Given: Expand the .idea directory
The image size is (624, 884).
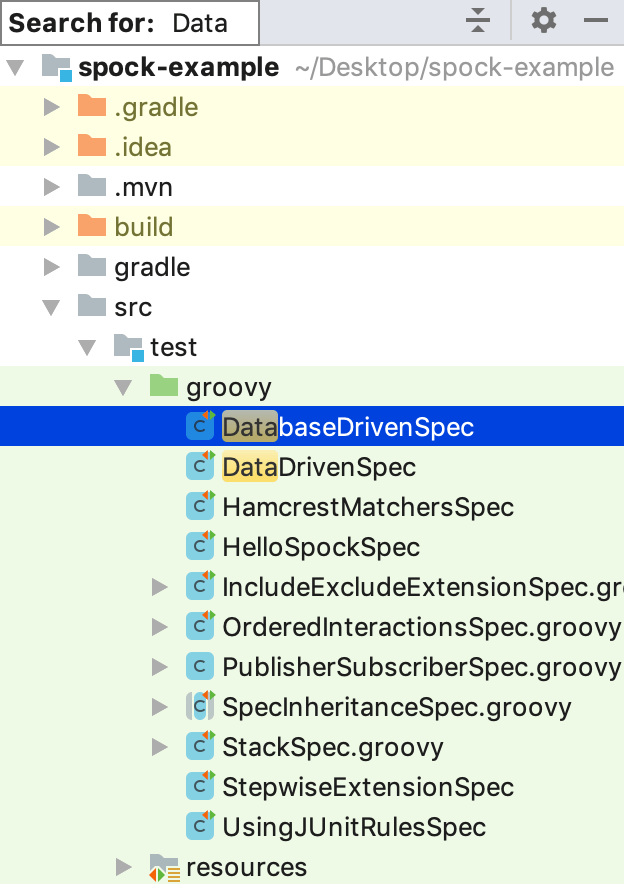Looking at the screenshot, I should (51, 146).
